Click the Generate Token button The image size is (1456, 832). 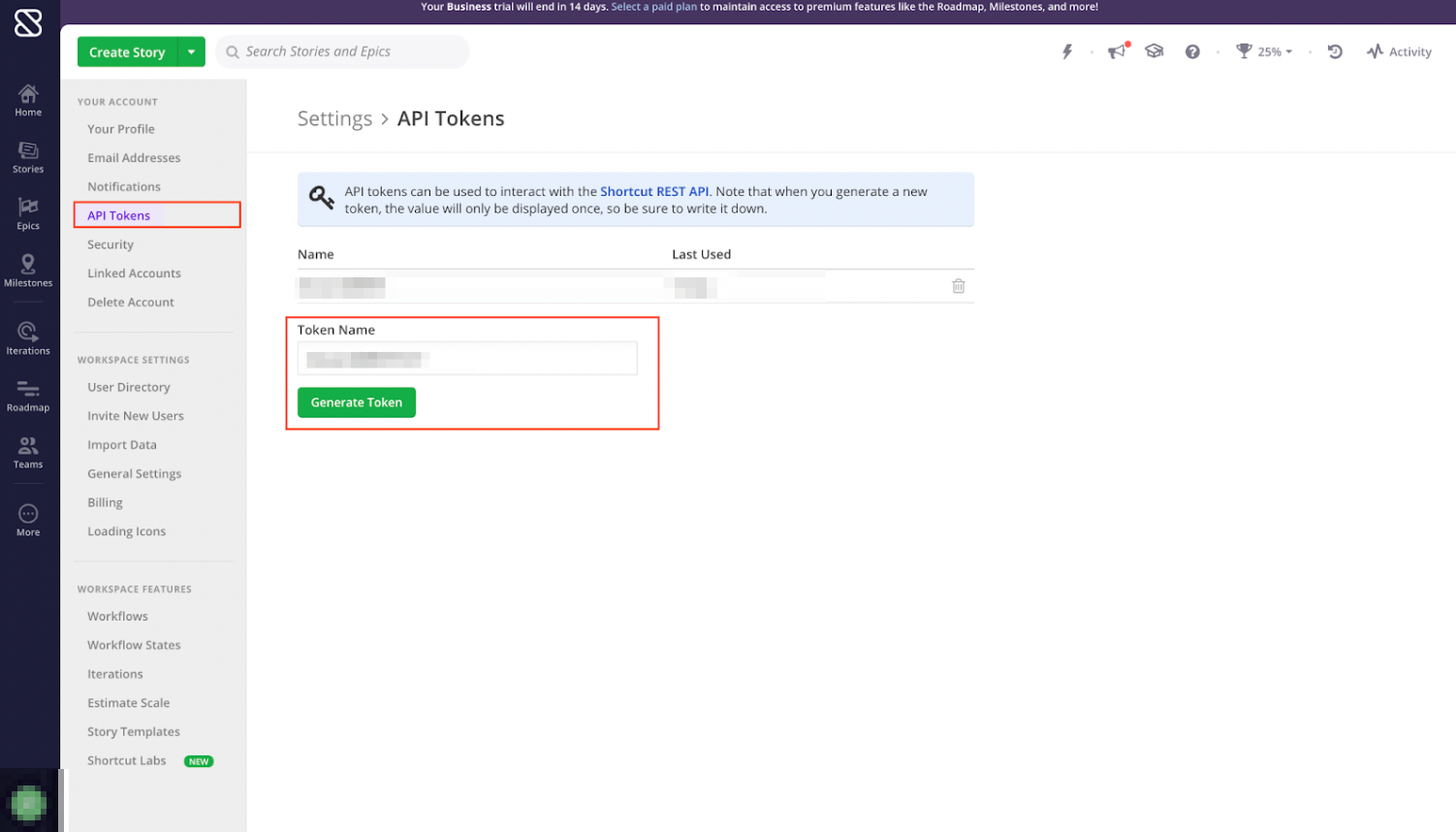click(357, 402)
